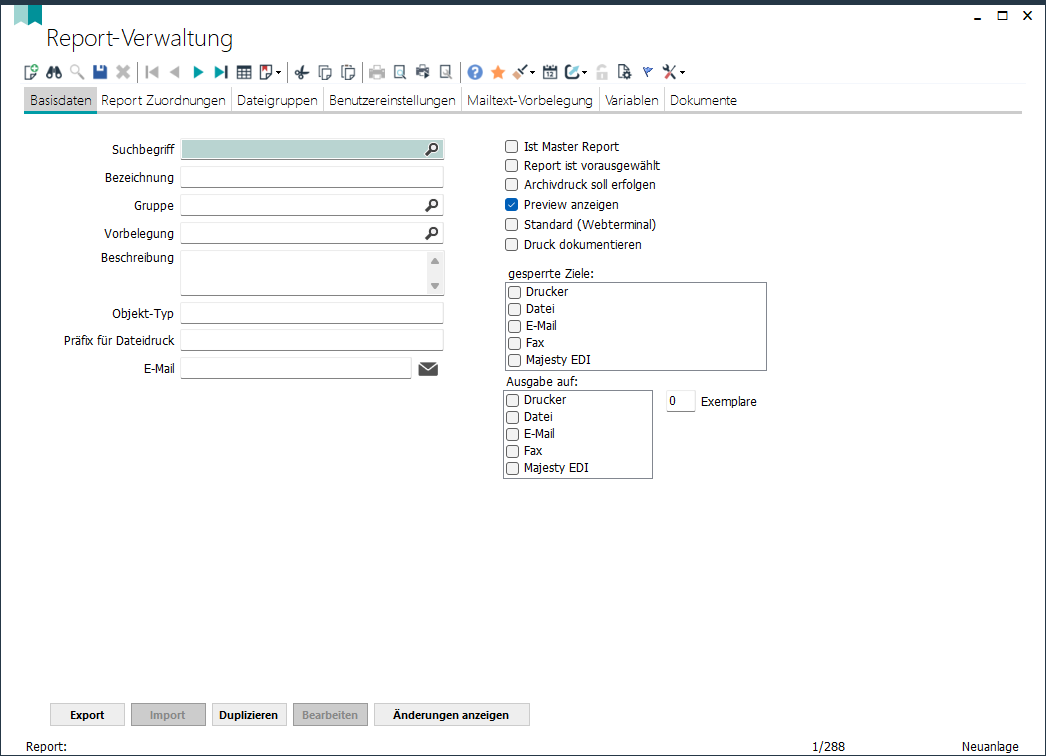
Task: Click the bookmarked page document icon
Action: [266, 72]
